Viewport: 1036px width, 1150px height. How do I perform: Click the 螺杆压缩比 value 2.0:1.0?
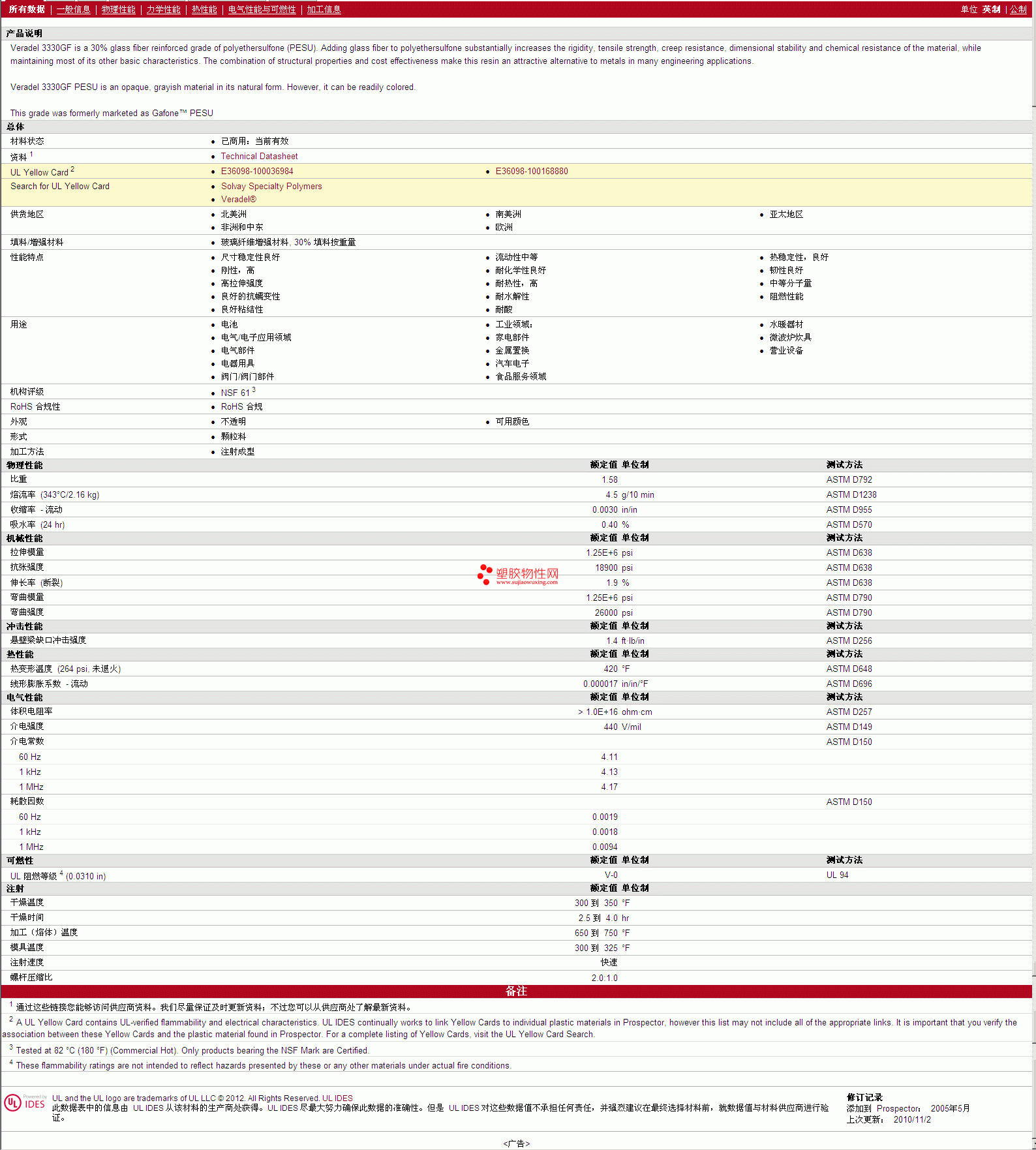click(605, 978)
